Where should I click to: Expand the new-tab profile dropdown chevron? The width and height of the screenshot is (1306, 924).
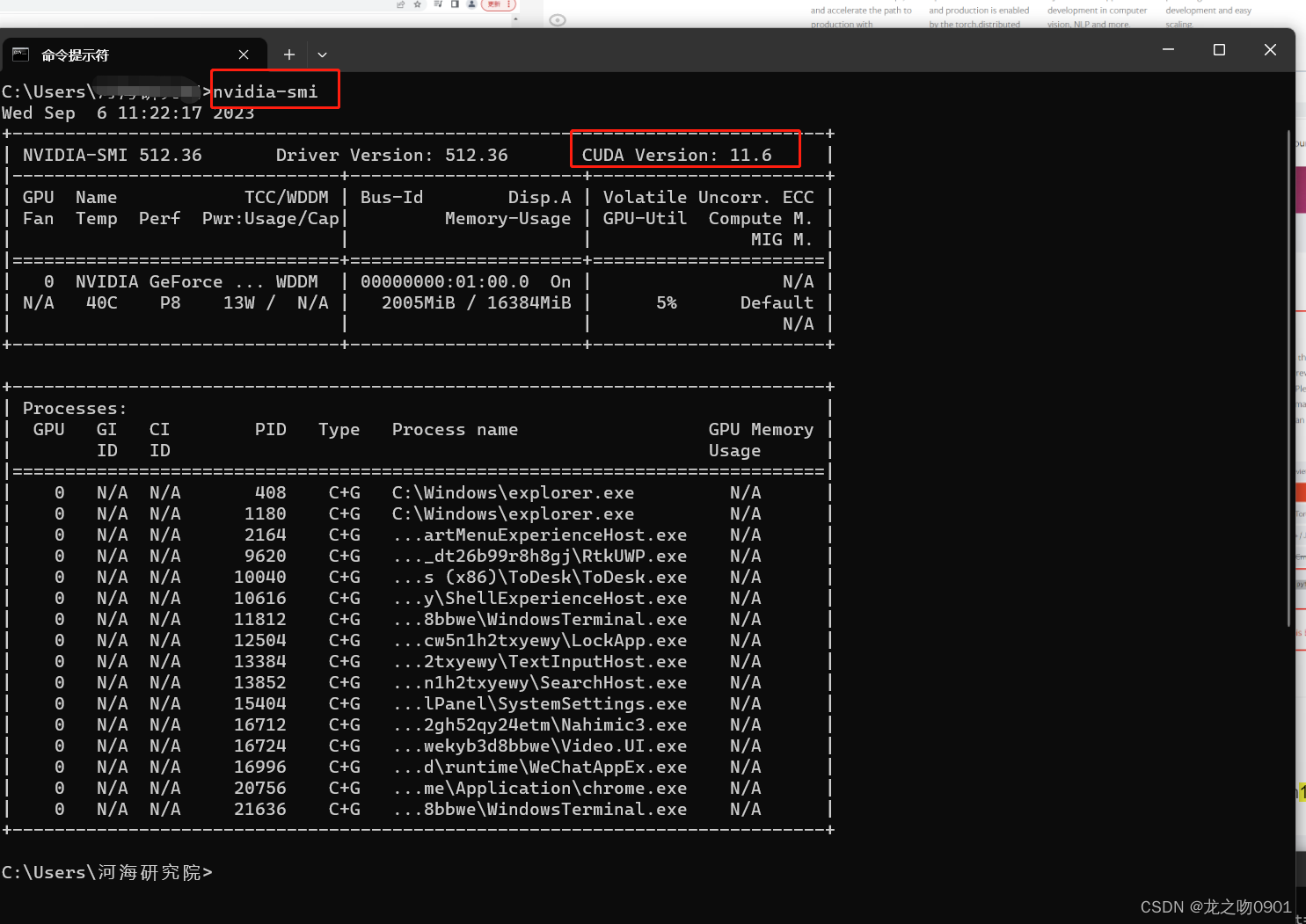(x=322, y=55)
